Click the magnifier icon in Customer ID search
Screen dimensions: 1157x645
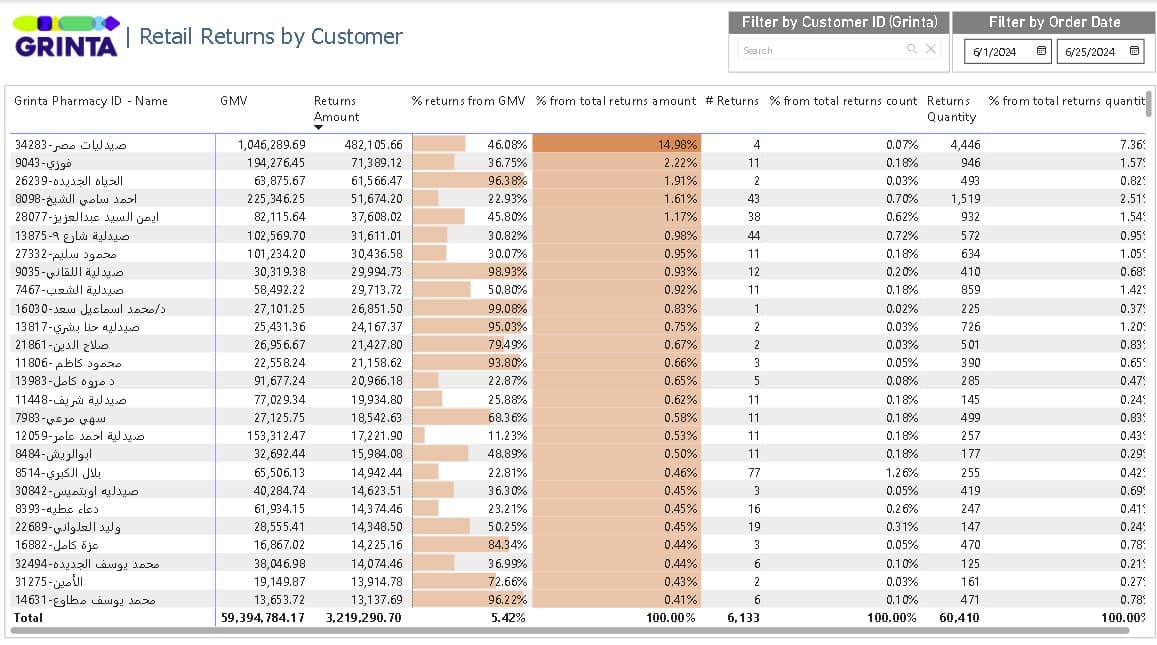912,49
